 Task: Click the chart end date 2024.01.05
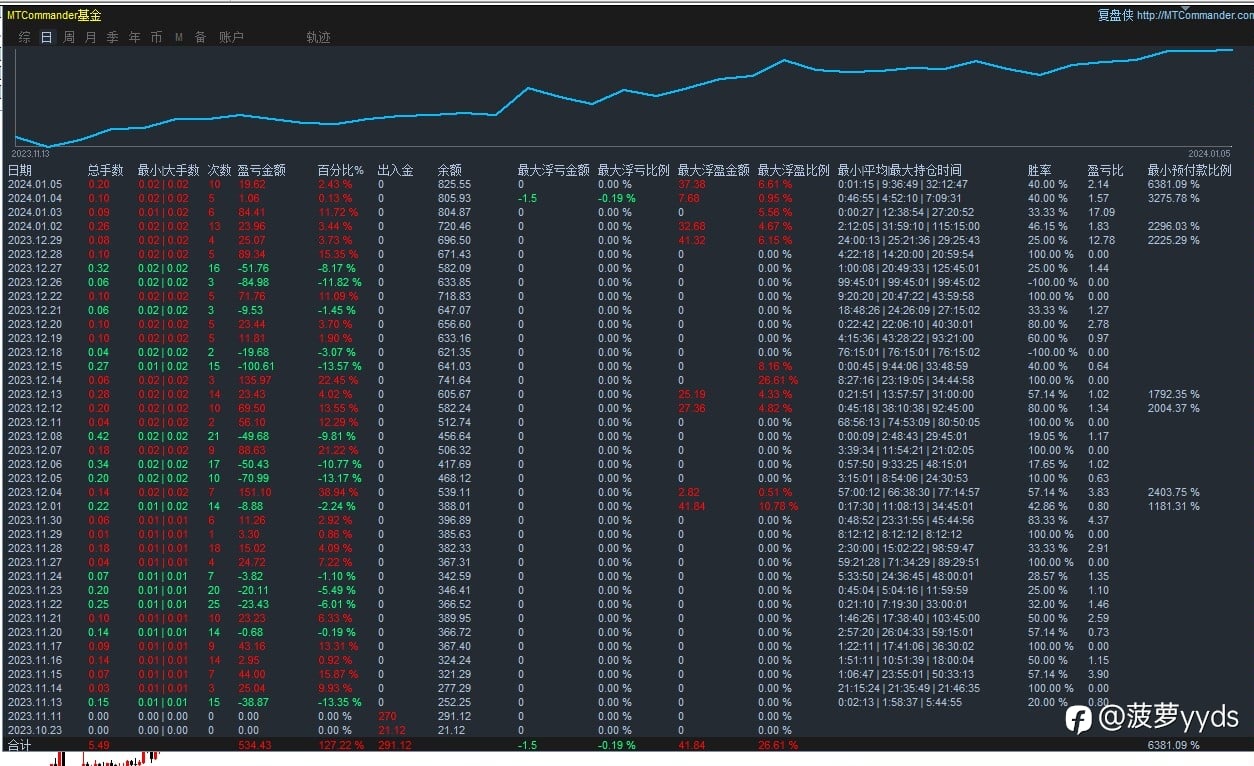click(1212, 153)
